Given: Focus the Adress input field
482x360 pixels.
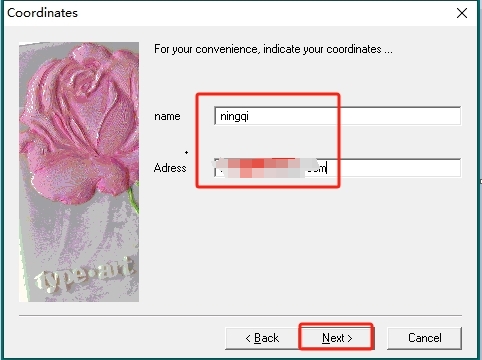Looking at the screenshot, I should (x=337, y=168).
